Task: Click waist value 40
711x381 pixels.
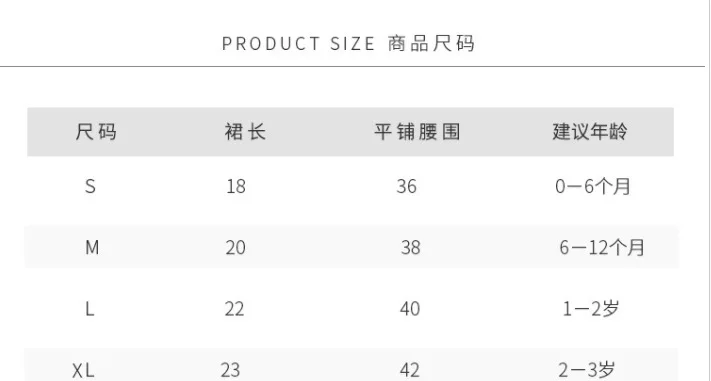Action: [x=410, y=309]
